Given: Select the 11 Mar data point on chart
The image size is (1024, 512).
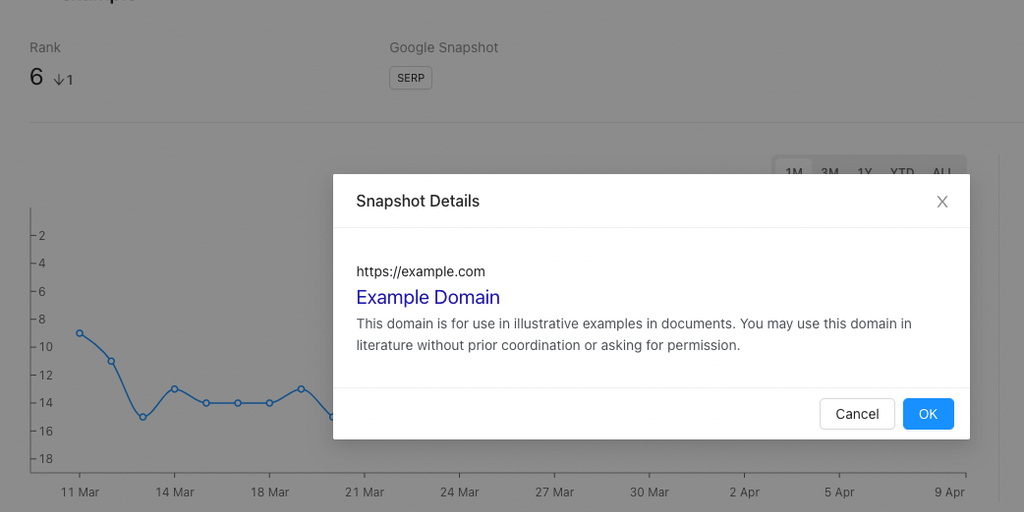Looking at the screenshot, I should (x=79, y=333).
